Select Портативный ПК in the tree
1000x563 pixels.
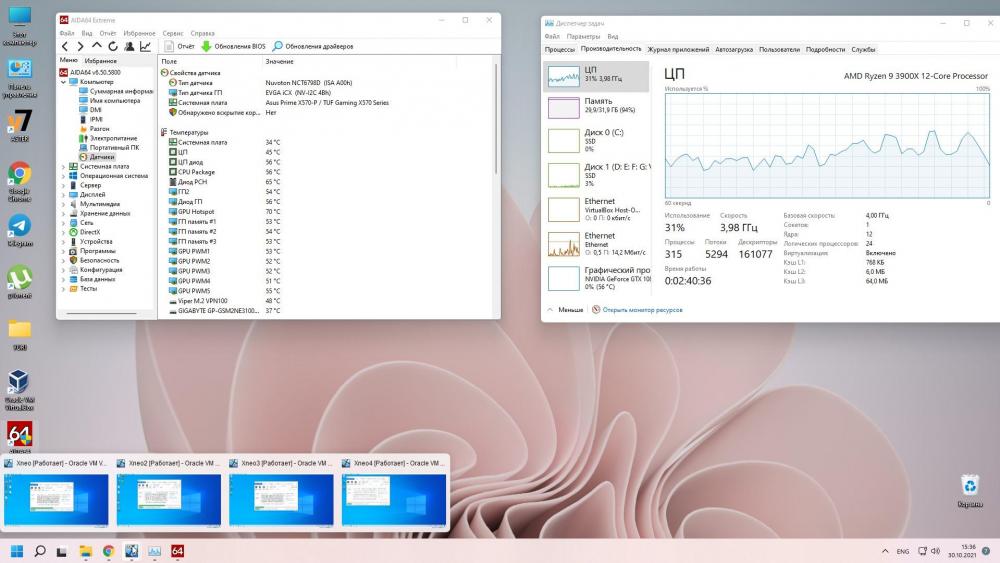coord(109,147)
